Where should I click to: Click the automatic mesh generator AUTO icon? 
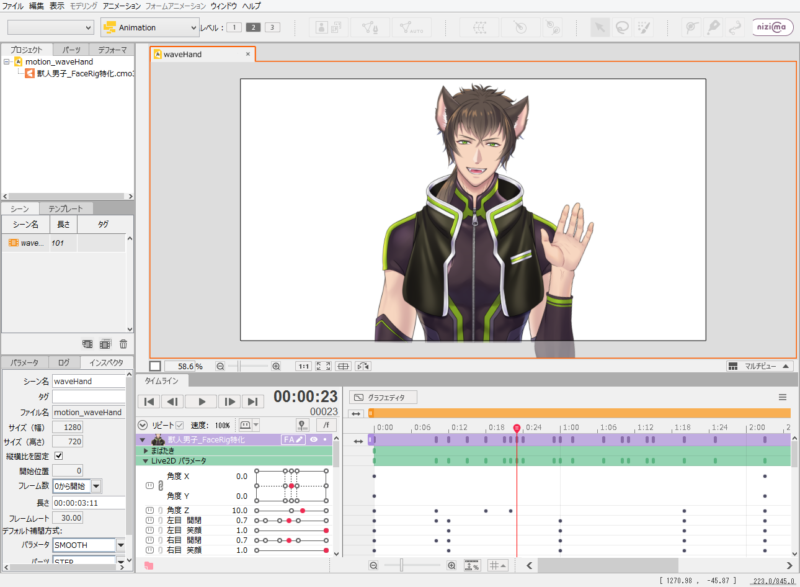click(411, 28)
